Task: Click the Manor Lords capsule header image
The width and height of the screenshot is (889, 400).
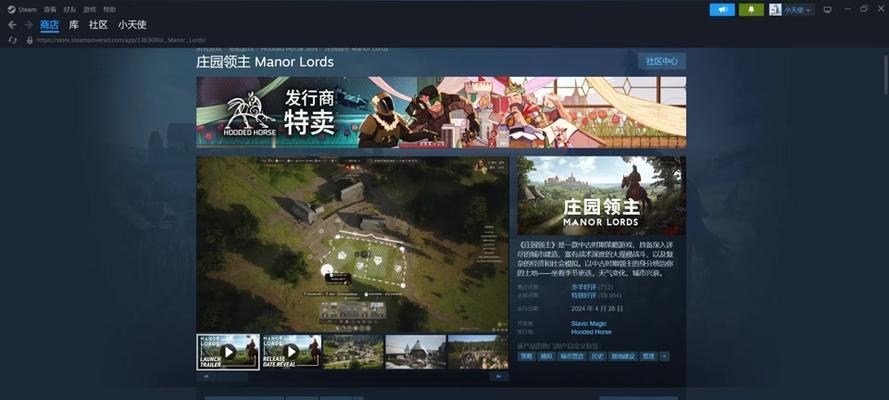Action: tap(601, 196)
